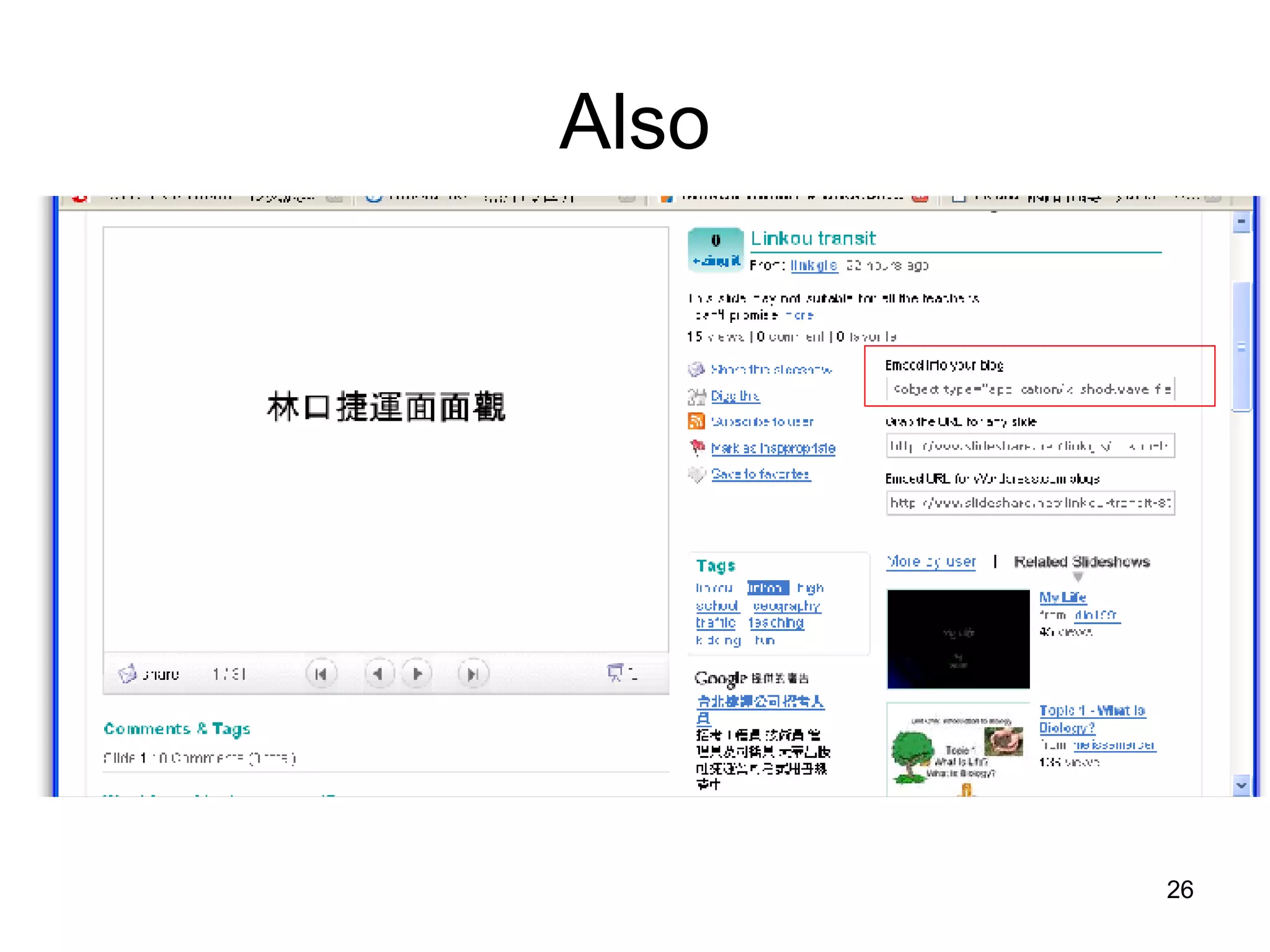
Task: Advance to the next slide
Action: click(x=417, y=674)
